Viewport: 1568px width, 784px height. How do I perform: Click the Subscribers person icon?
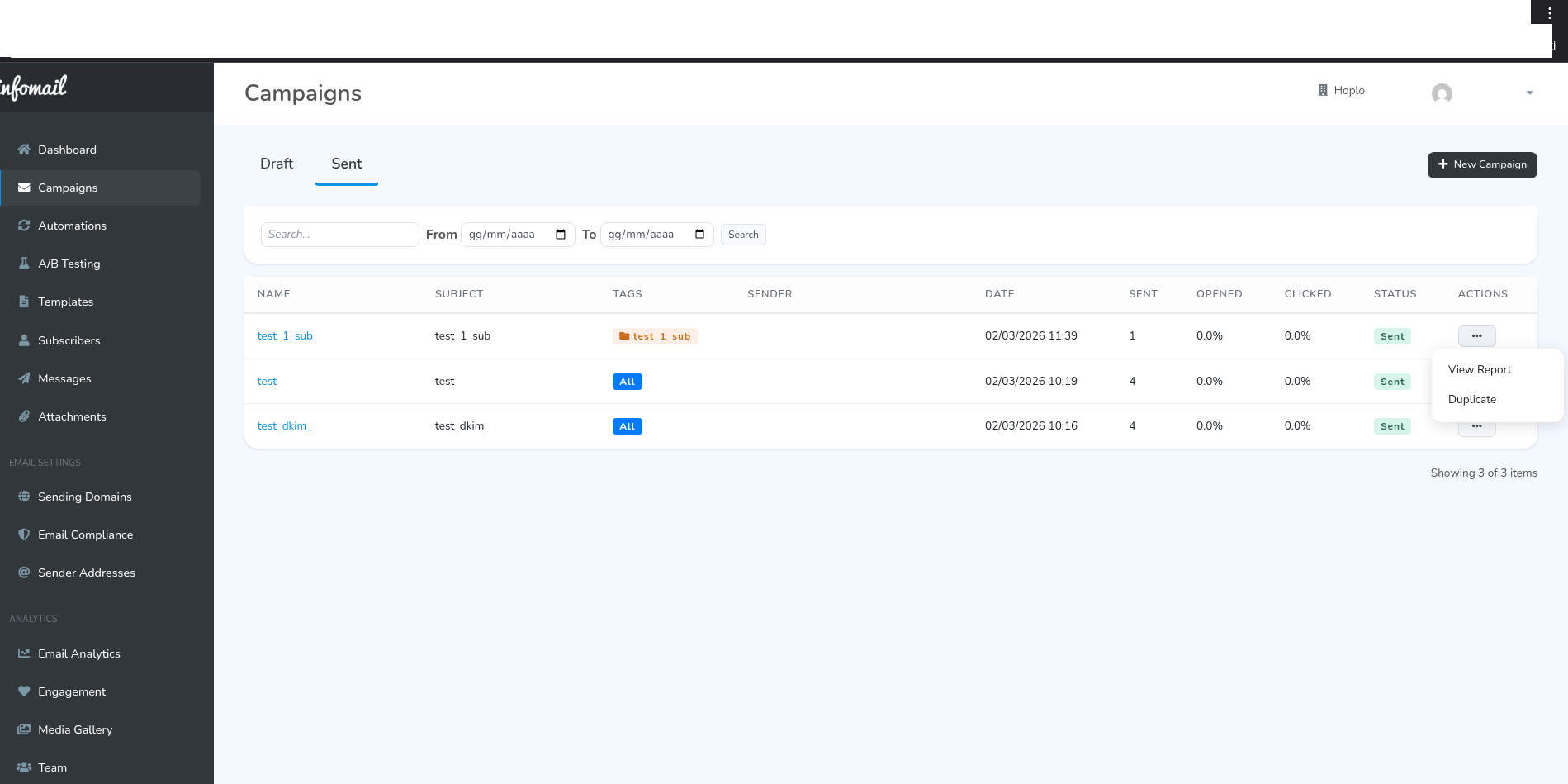24,340
